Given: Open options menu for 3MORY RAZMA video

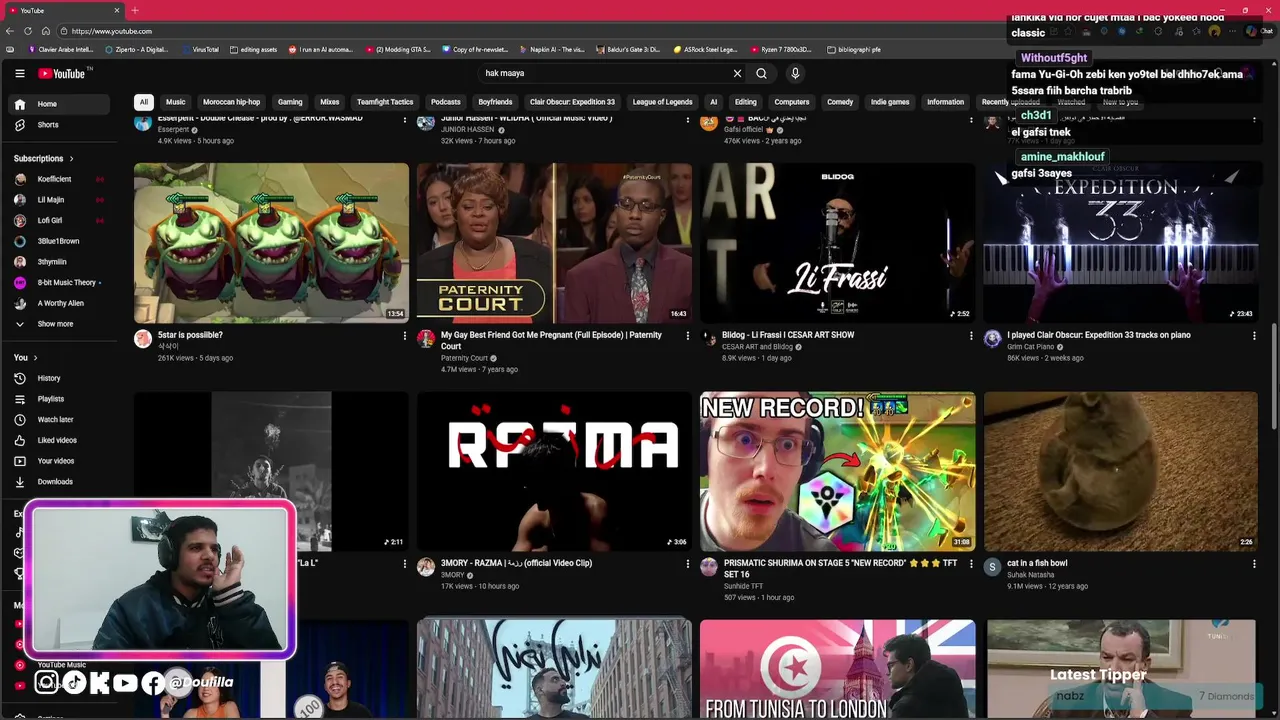Looking at the screenshot, I should click(687, 564).
